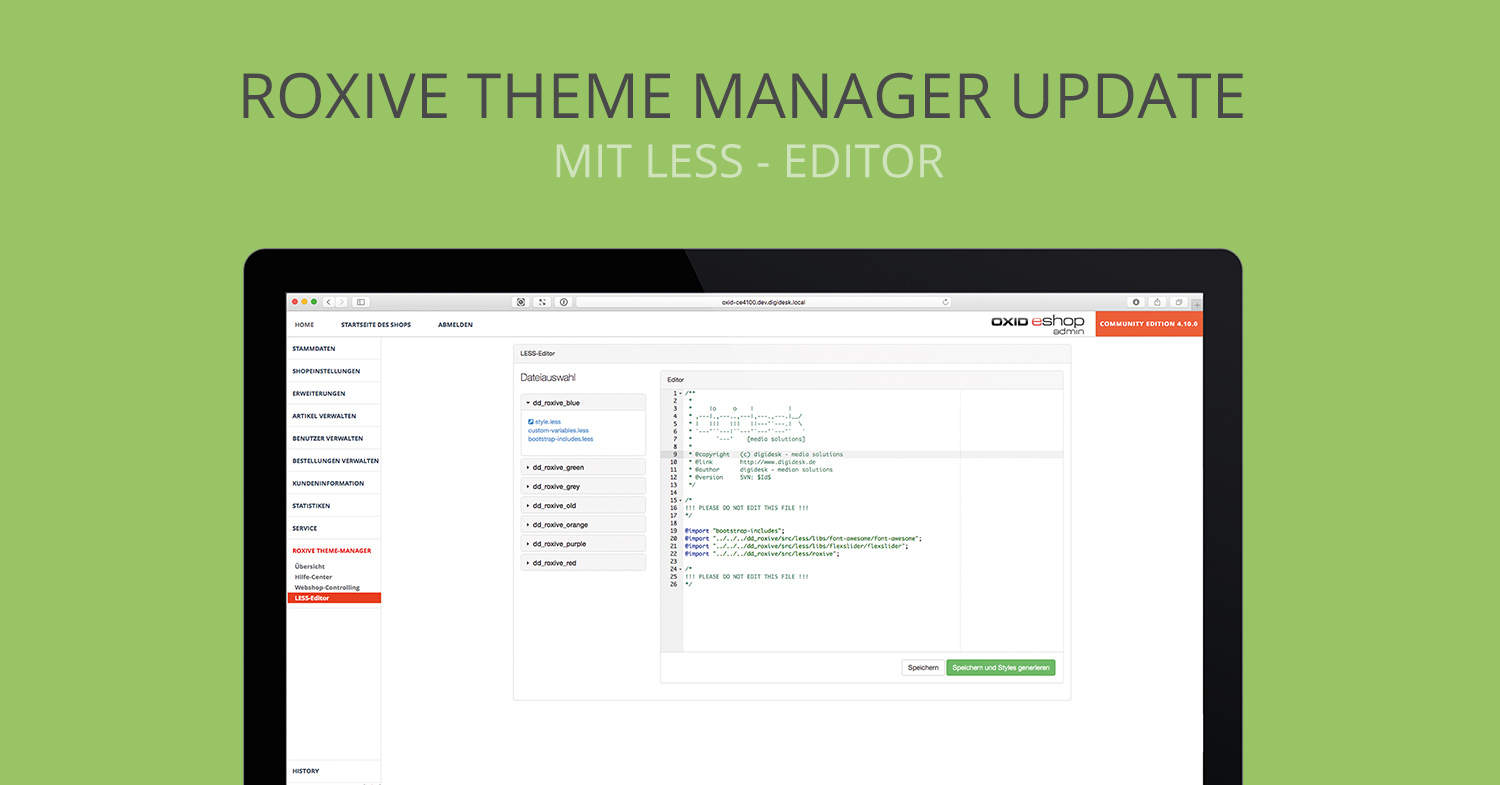Image resolution: width=1500 pixels, height=785 pixels.
Task: Click Speichern und Styles generieren button
Action: (x=1000, y=667)
